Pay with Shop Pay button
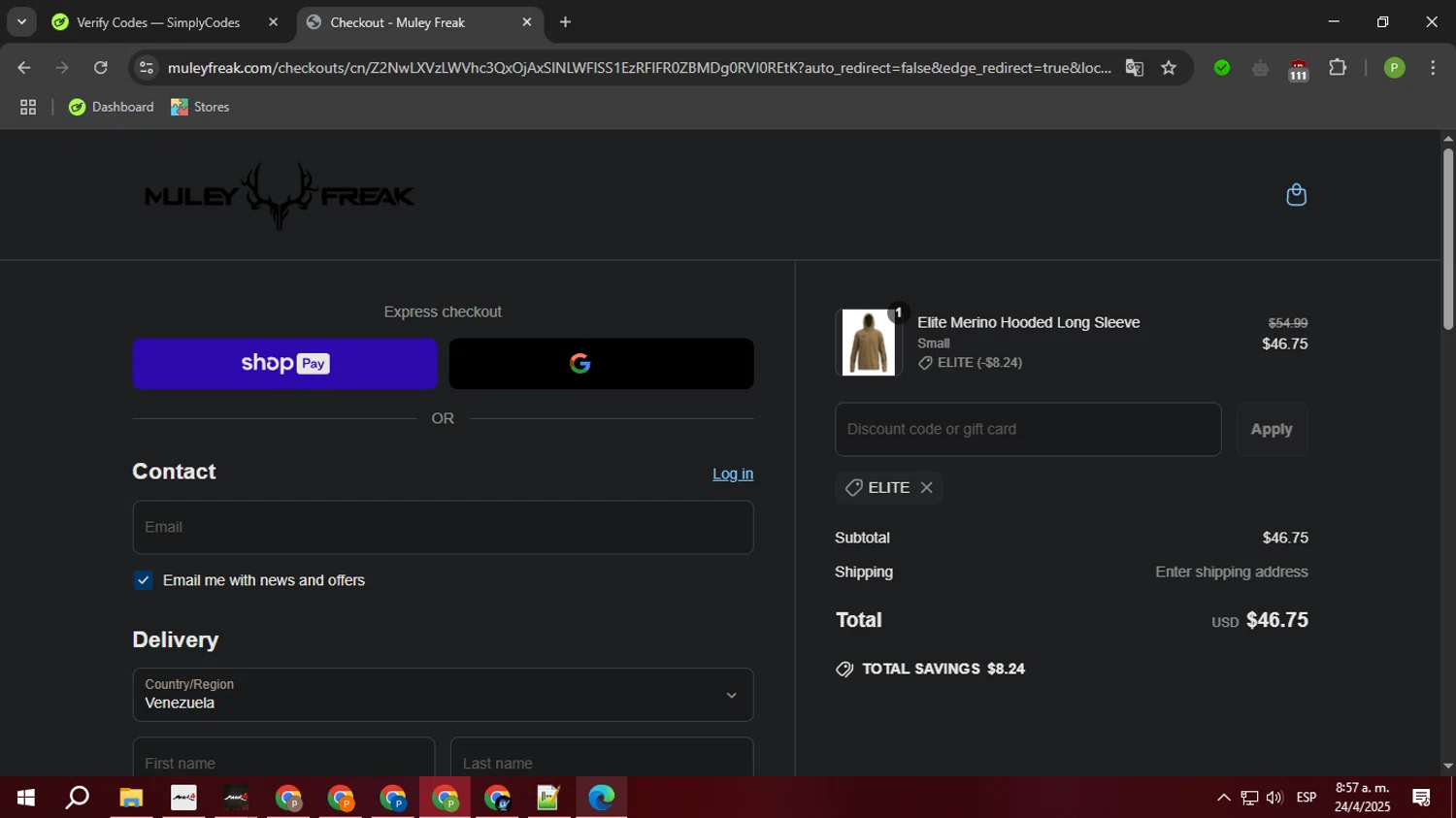Viewport: 1456px width, 818px height. 284,364
